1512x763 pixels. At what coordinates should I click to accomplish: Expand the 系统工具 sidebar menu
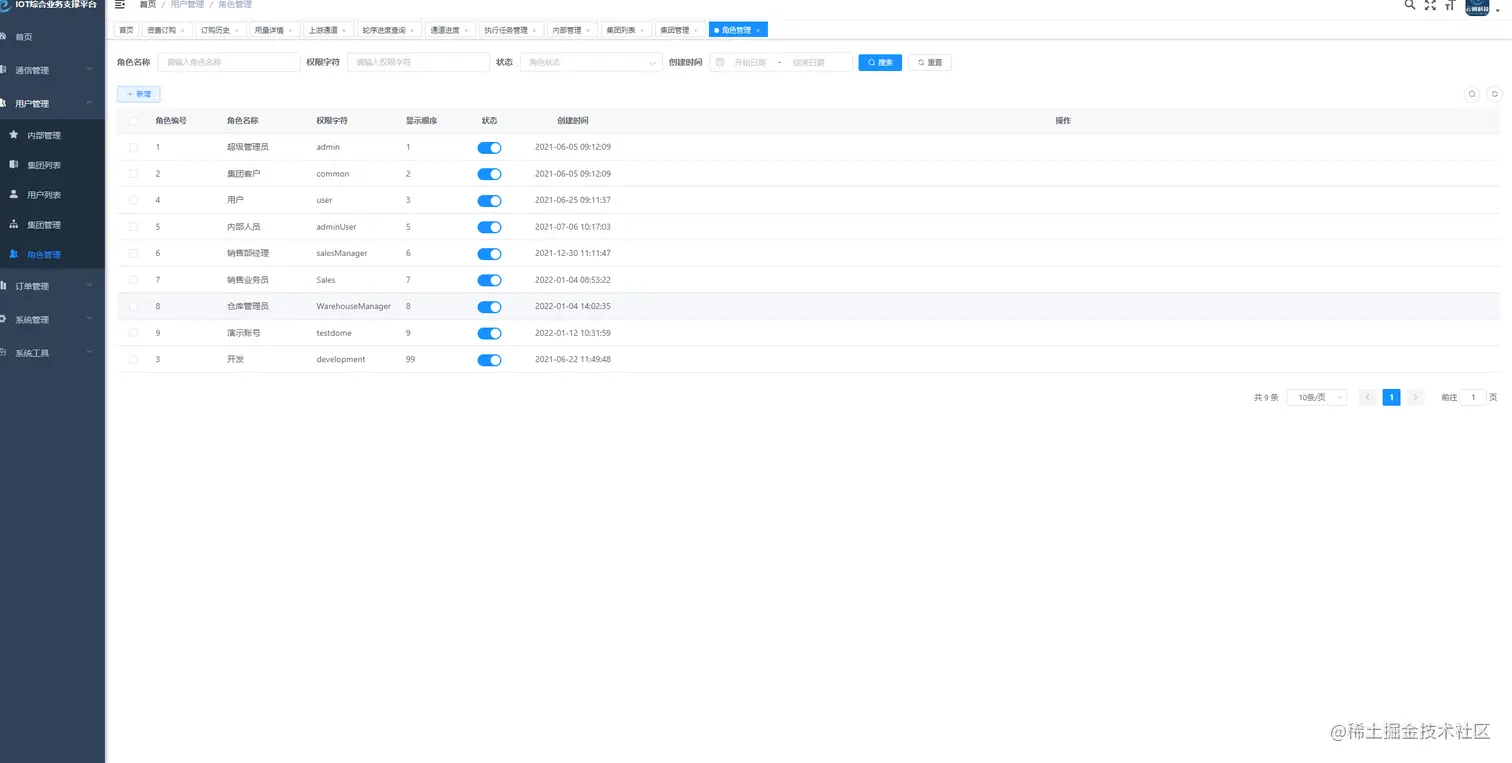tap(52, 353)
